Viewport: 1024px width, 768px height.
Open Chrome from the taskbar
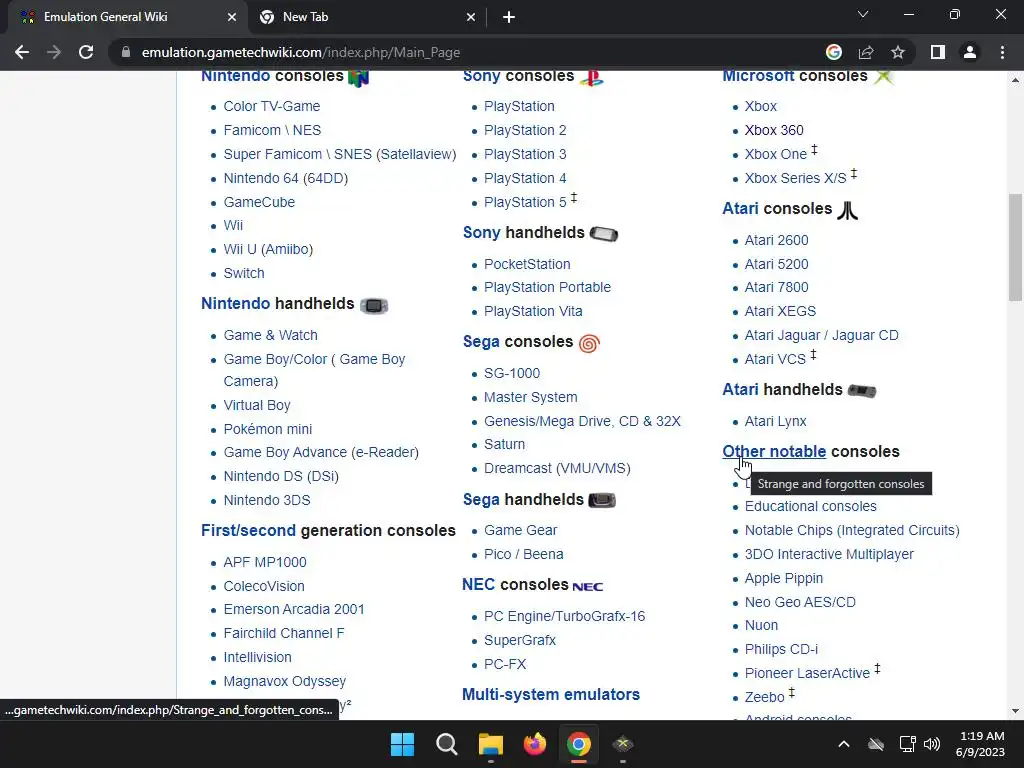tap(579, 744)
